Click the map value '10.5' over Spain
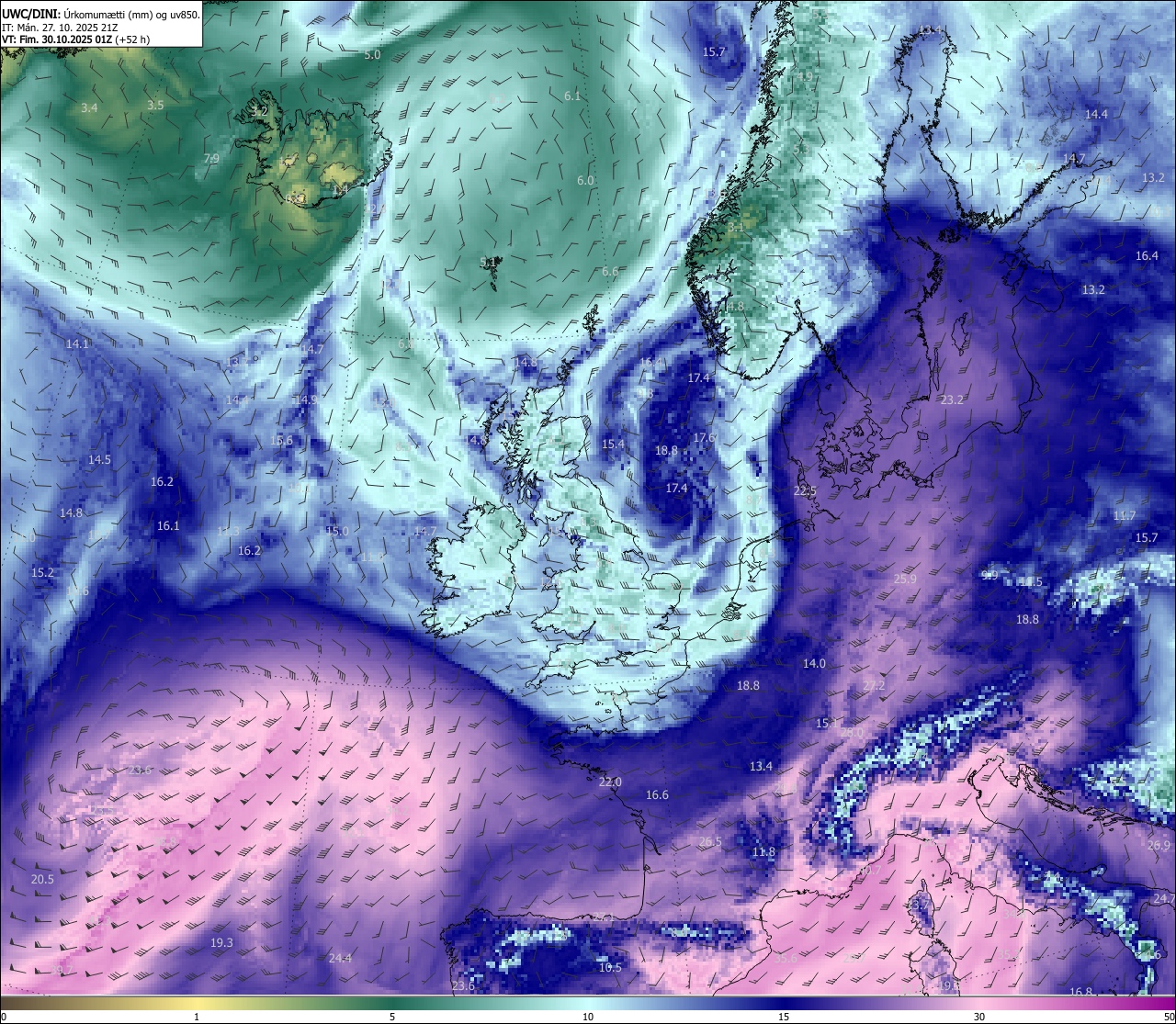 [x=610, y=968]
